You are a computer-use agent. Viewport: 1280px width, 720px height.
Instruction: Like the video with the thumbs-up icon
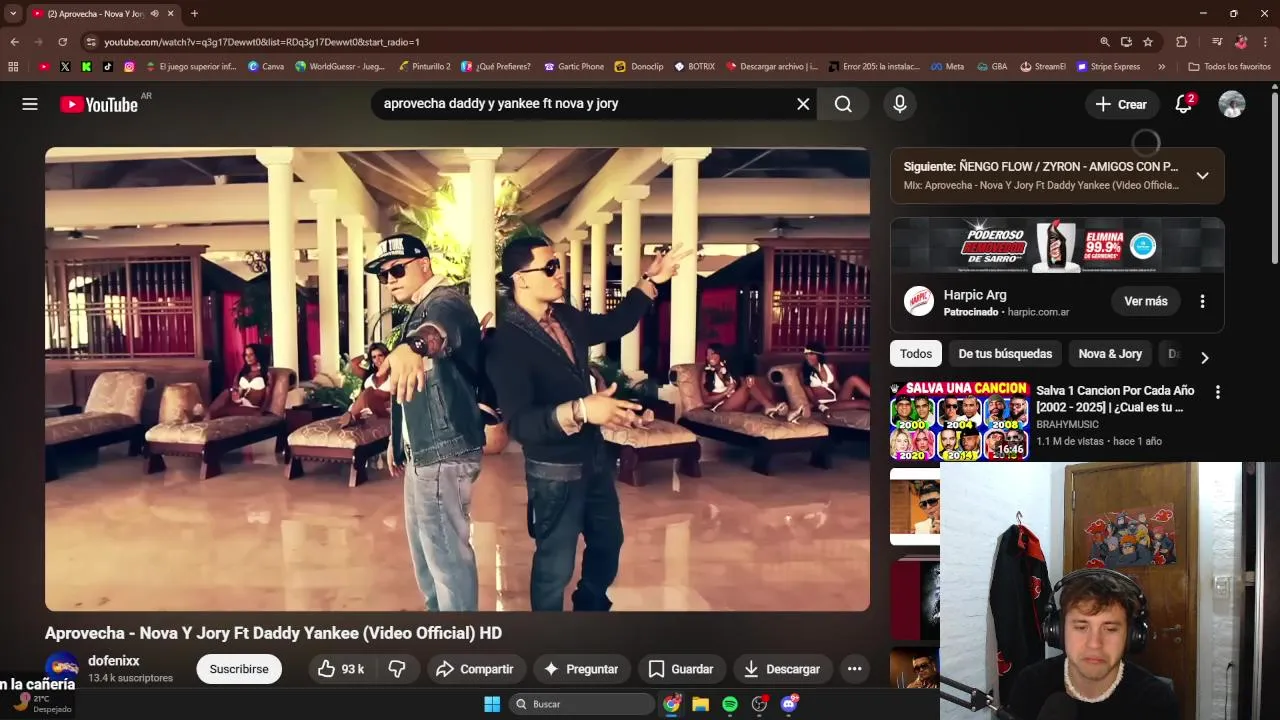coord(341,669)
